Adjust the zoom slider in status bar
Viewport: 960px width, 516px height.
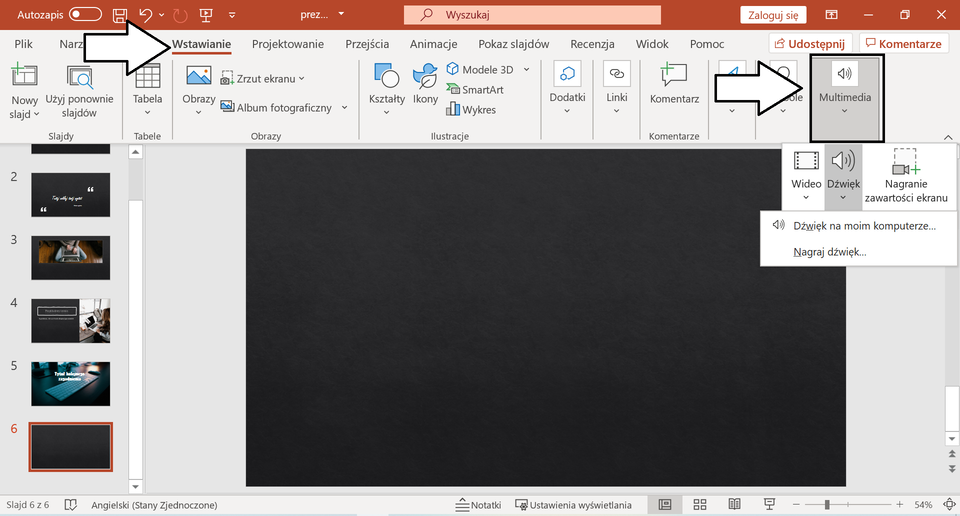[826, 505]
